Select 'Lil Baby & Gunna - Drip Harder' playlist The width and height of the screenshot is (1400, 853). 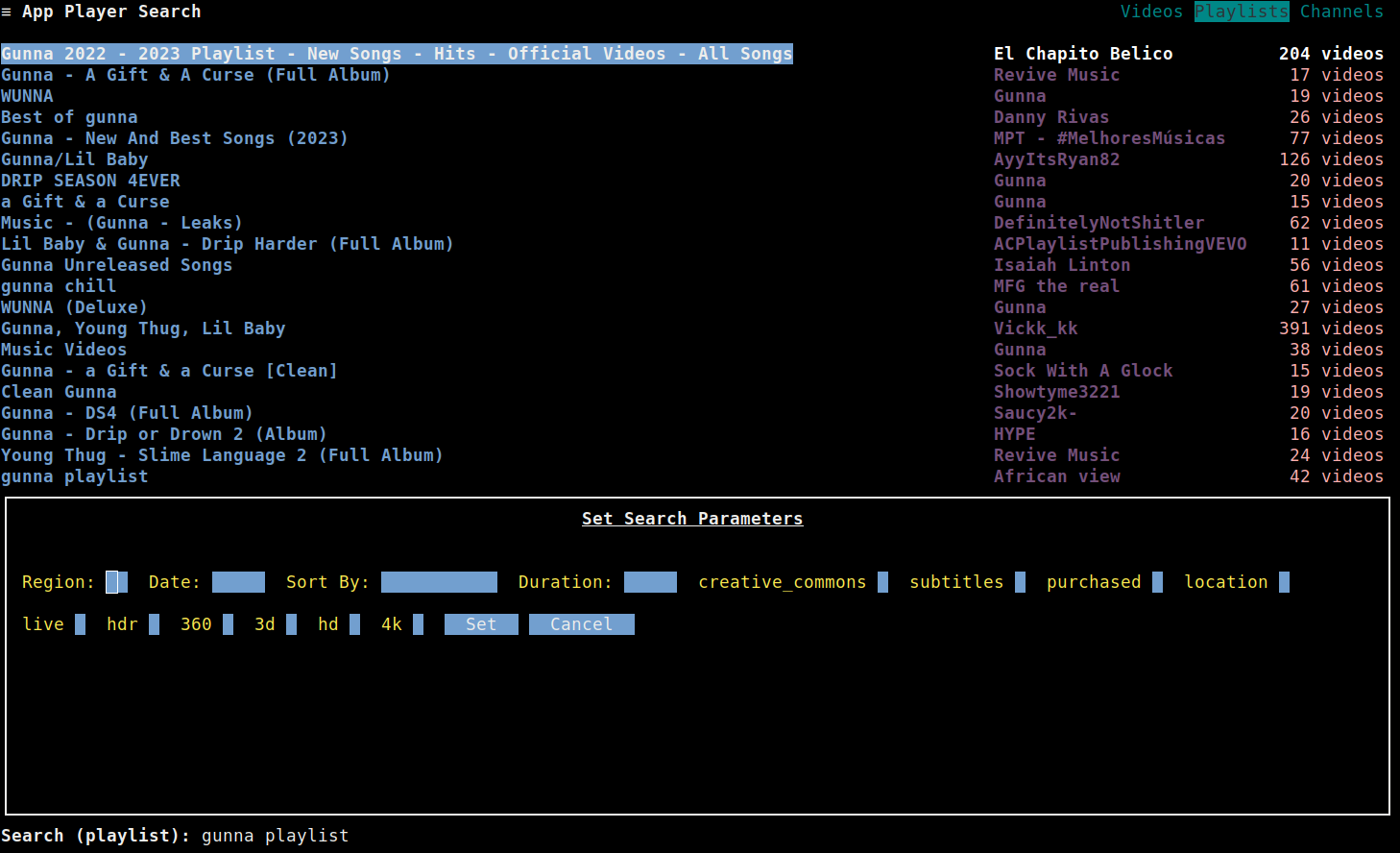point(228,244)
